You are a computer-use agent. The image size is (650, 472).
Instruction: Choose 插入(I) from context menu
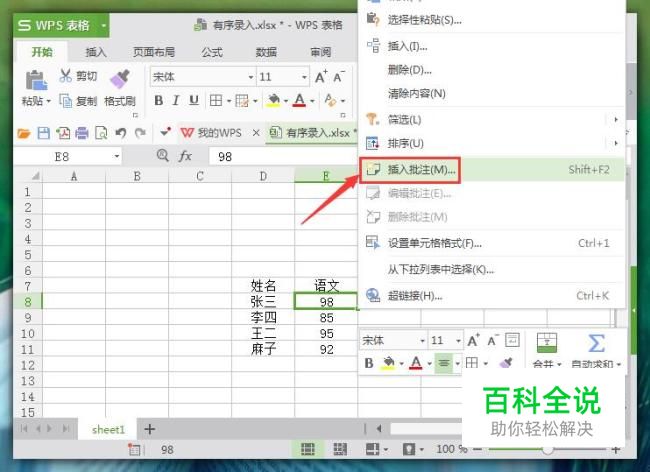(492, 46)
